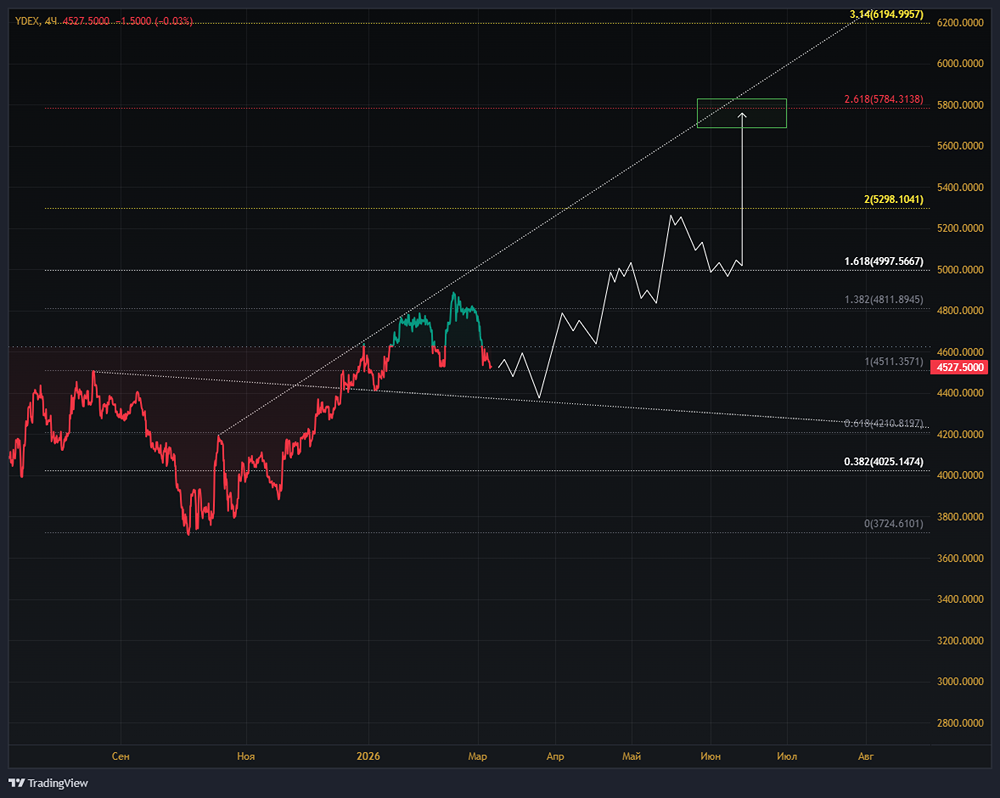Viewport: 1000px width, 798px height.
Task: Click the 6000.0000 price axis label
Action: [x=960, y=64]
